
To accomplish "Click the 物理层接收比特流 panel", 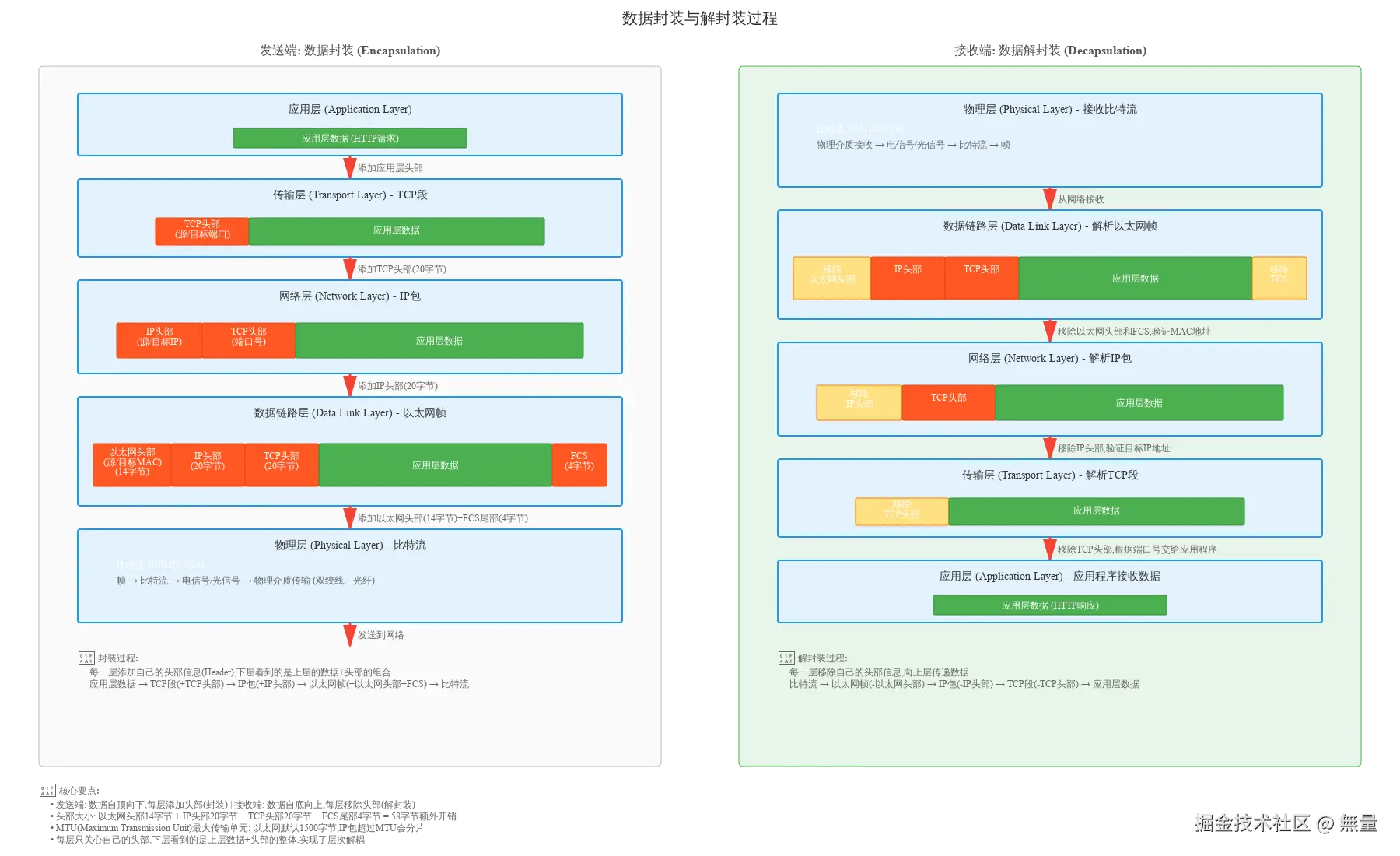I will pyautogui.click(x=1048, y=109).
